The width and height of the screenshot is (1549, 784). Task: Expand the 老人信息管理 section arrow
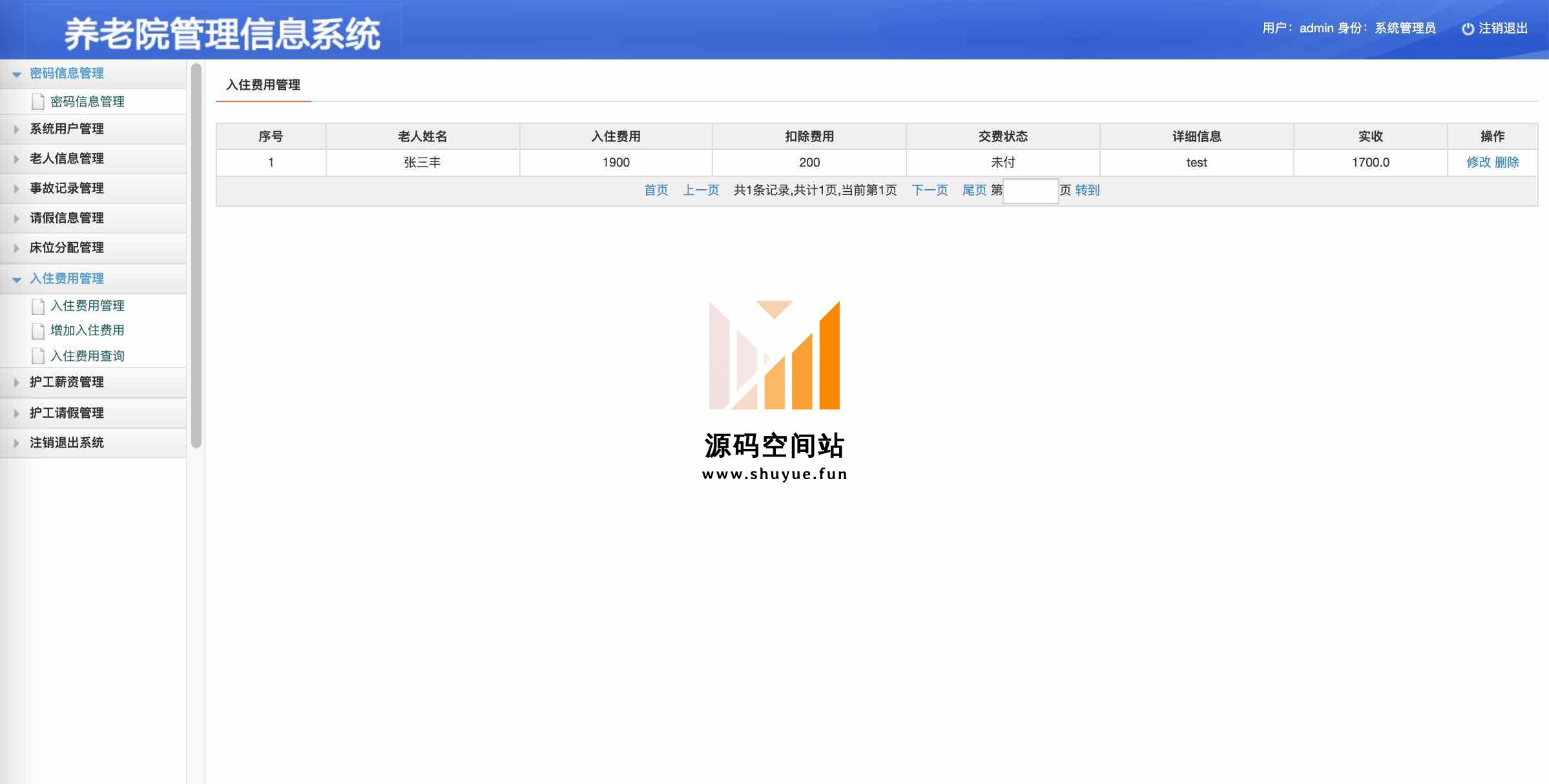click(16, 159)
